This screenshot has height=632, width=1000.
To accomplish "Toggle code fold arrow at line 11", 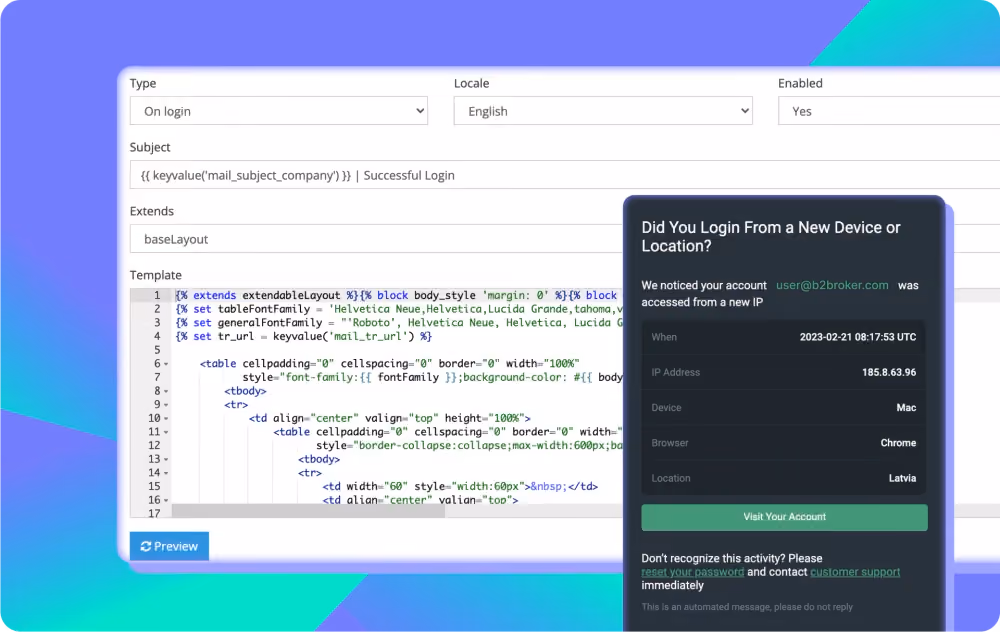I will pyautogui.click(x=166, y=432).
